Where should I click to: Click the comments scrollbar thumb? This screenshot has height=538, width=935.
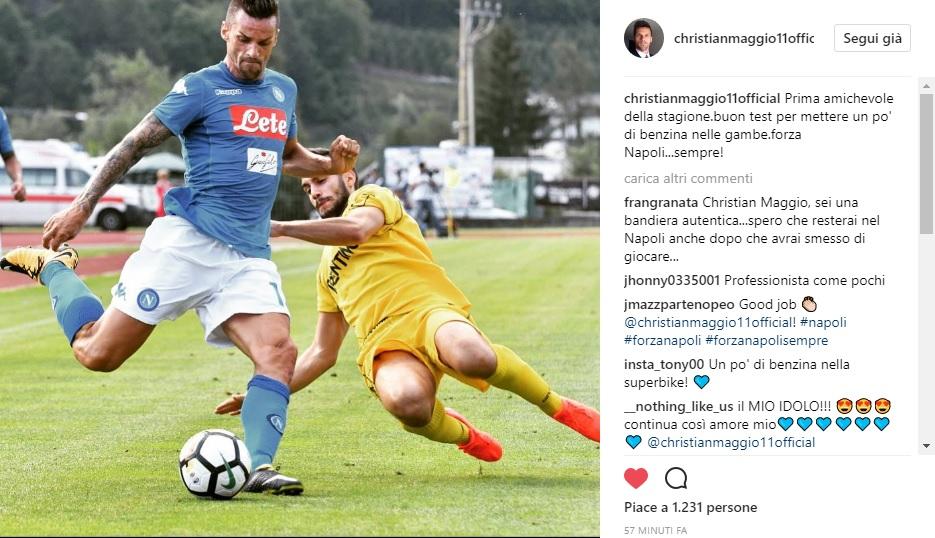927,163
